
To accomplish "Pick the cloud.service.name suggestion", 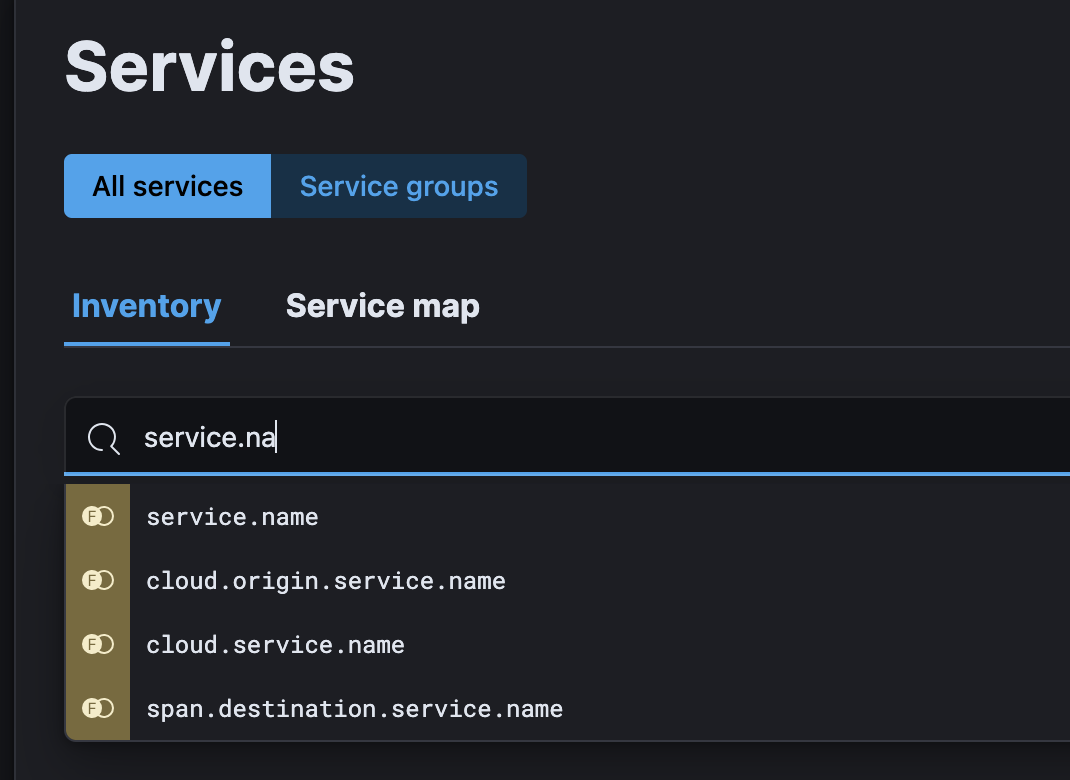I will pos(568,645).
